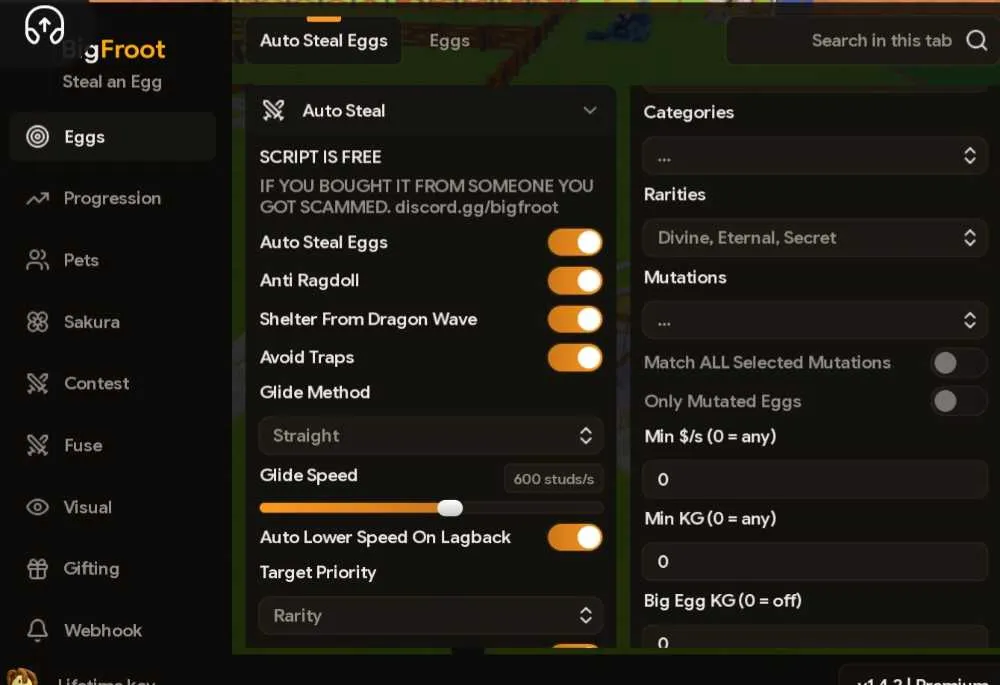The width and height of the screenshot is (1000, 685).
Task: Disable Avoid Traps switch
Action: (575, 358)
